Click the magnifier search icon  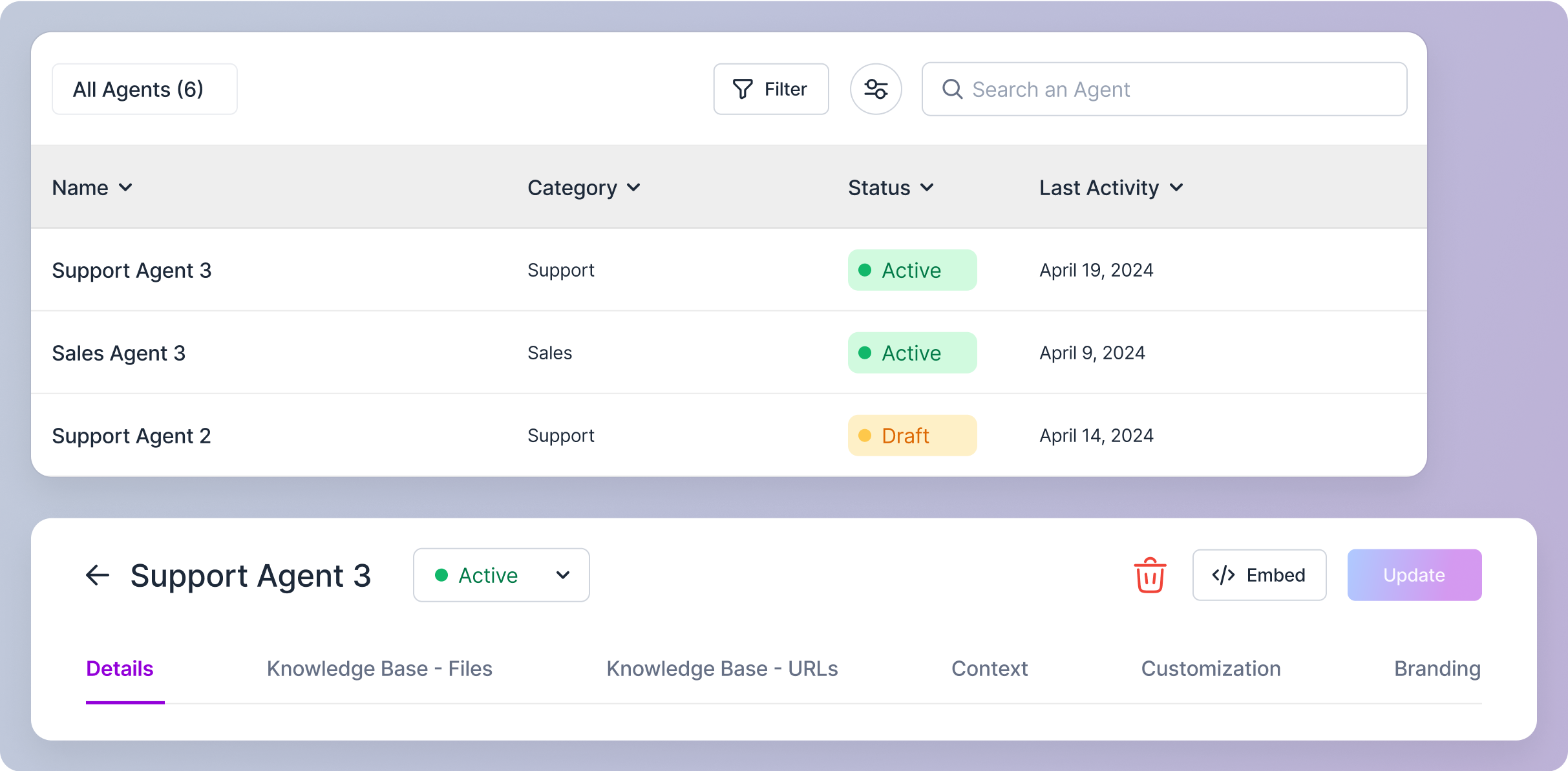pyautogui.click(x=952, y=89)
